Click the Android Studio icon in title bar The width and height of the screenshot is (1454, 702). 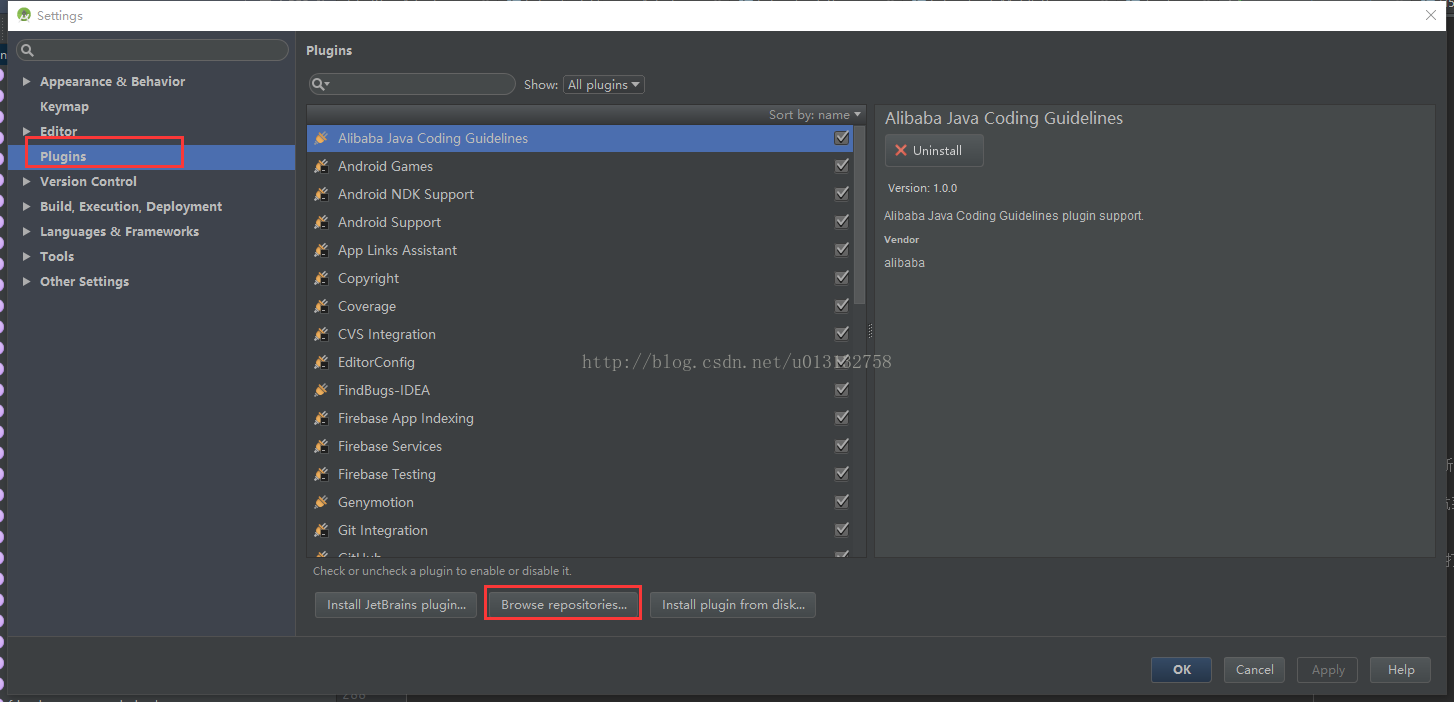[x=24, y=15]
